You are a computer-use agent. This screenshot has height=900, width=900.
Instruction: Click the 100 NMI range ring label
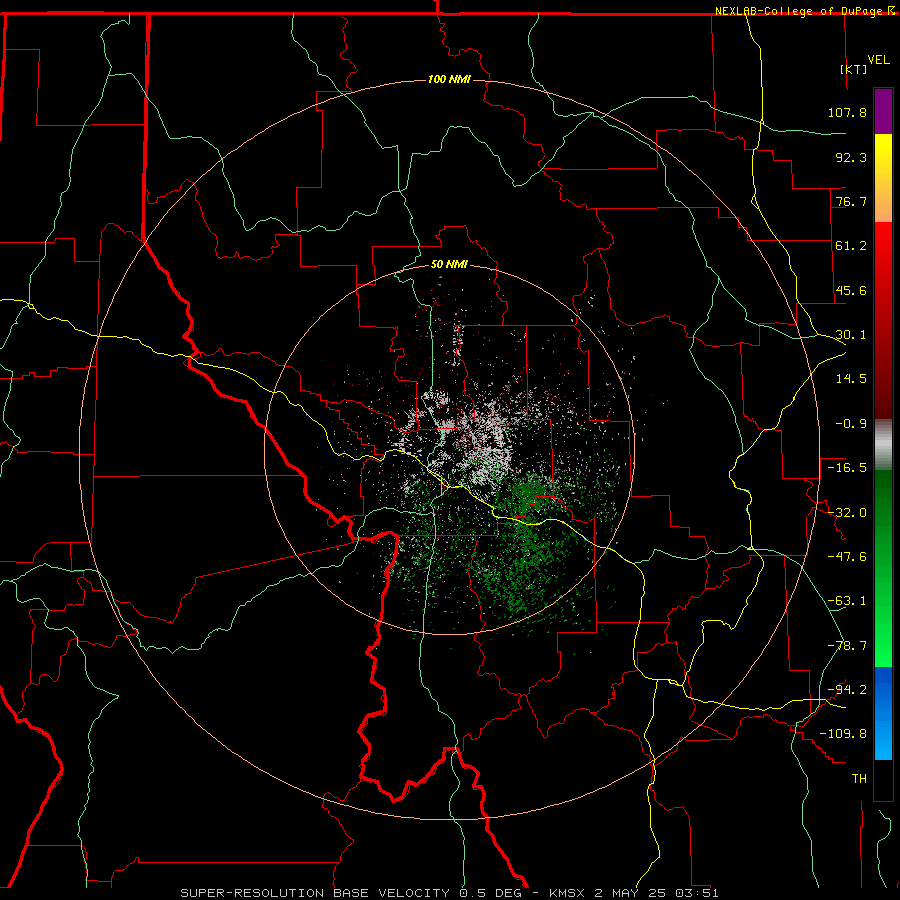(x=449, y=79)
